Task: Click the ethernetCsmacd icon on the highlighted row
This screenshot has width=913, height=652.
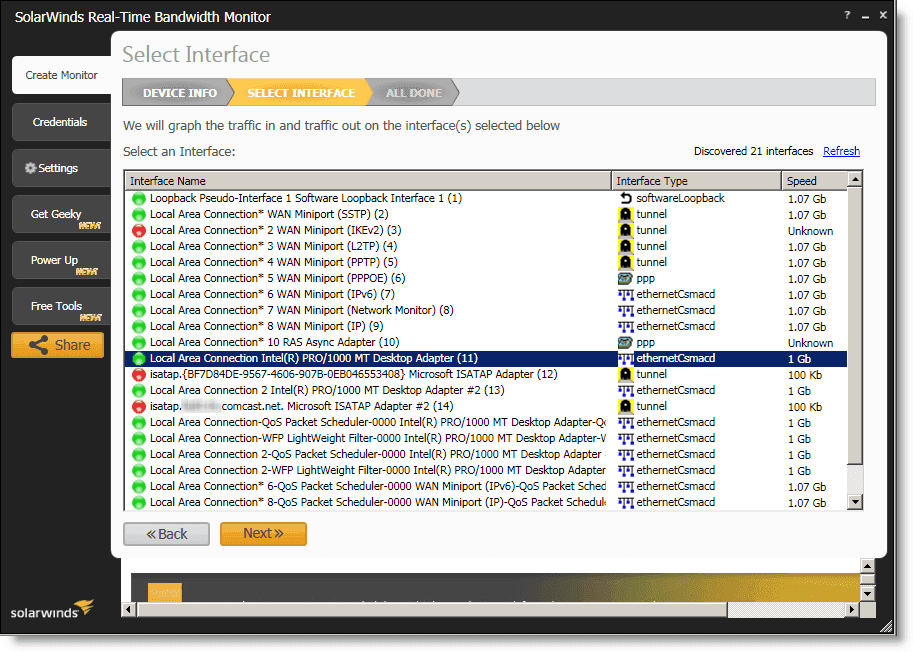Action: 624,358
